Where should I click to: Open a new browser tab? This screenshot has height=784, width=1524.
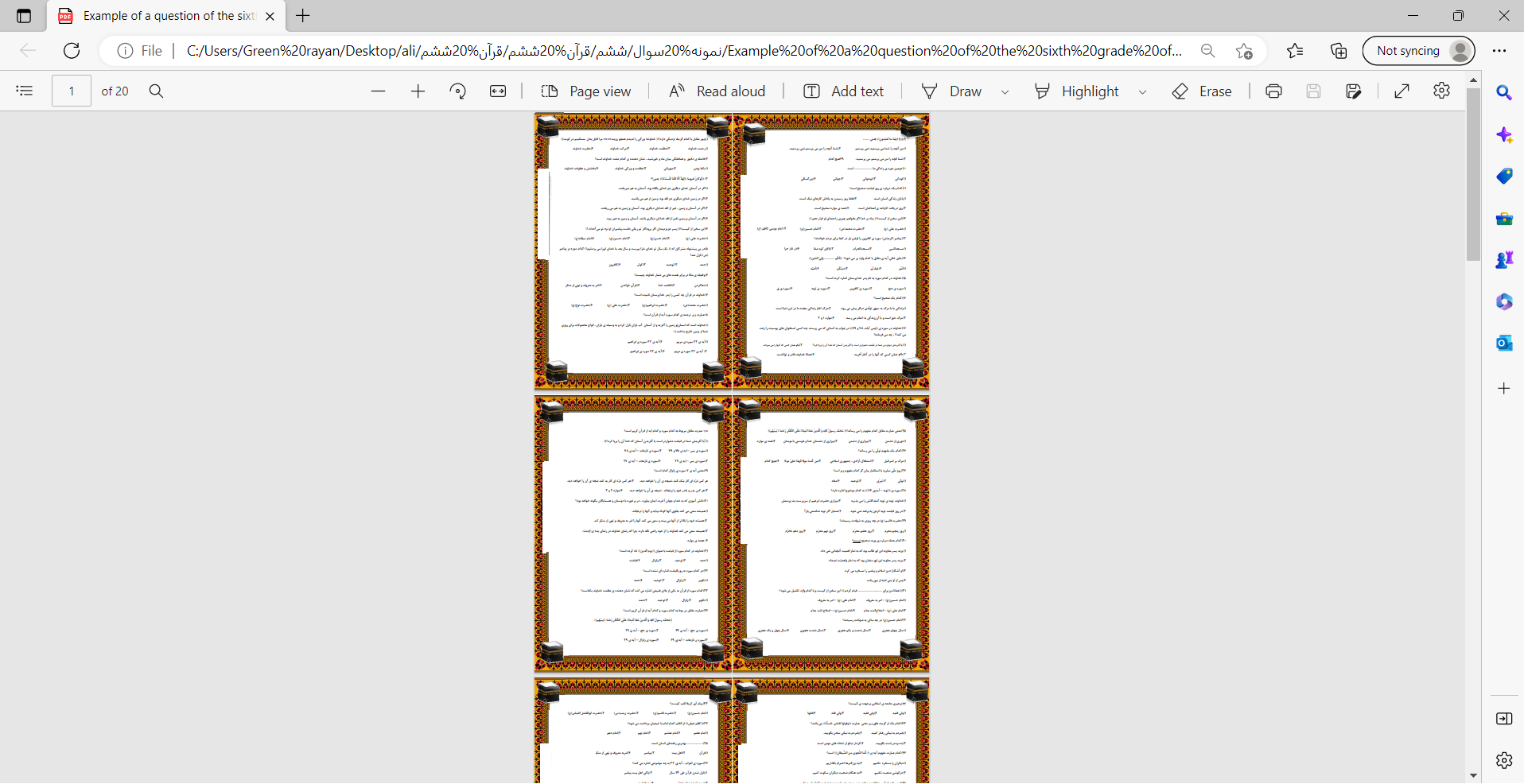pyautogui.click(x=303, y=15)
